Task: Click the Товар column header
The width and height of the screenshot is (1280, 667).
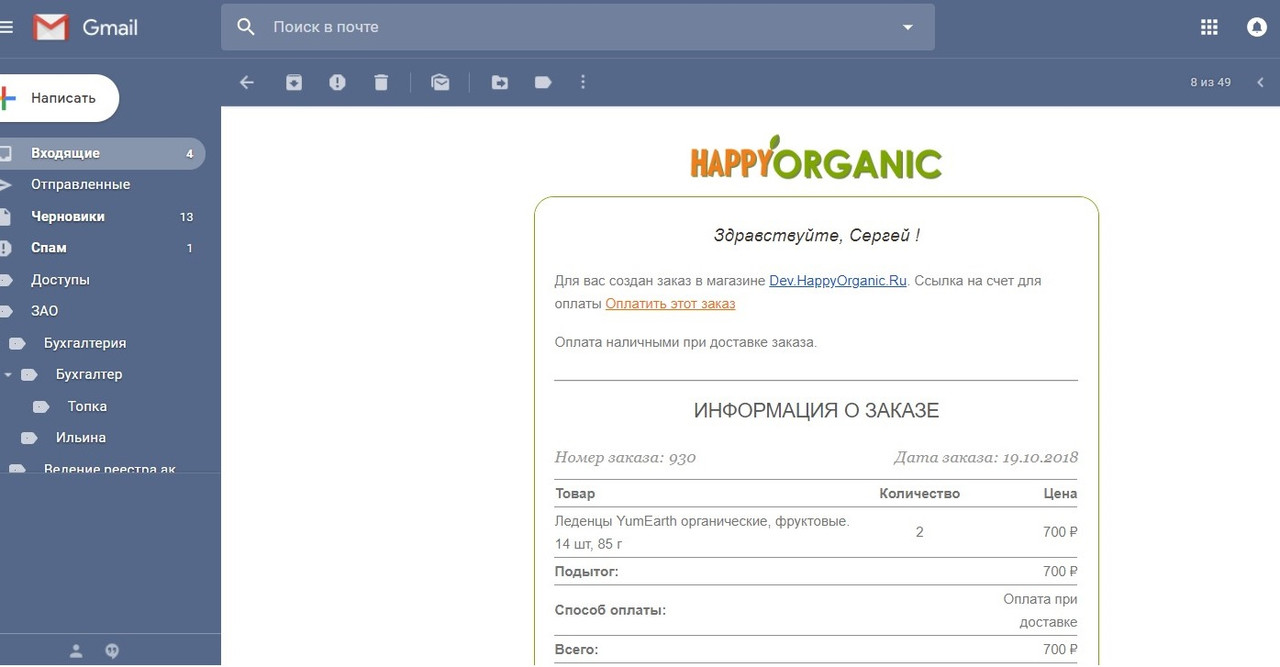Action: [x=574, y=493]
